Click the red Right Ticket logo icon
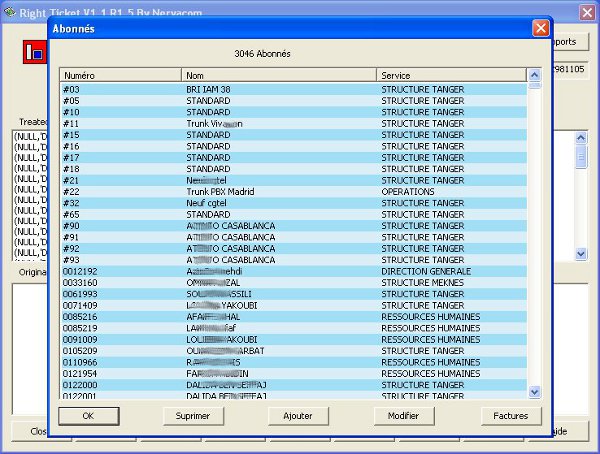Viewport: 600px width, 454px height. pyautogui.click(x=34, y=53)
